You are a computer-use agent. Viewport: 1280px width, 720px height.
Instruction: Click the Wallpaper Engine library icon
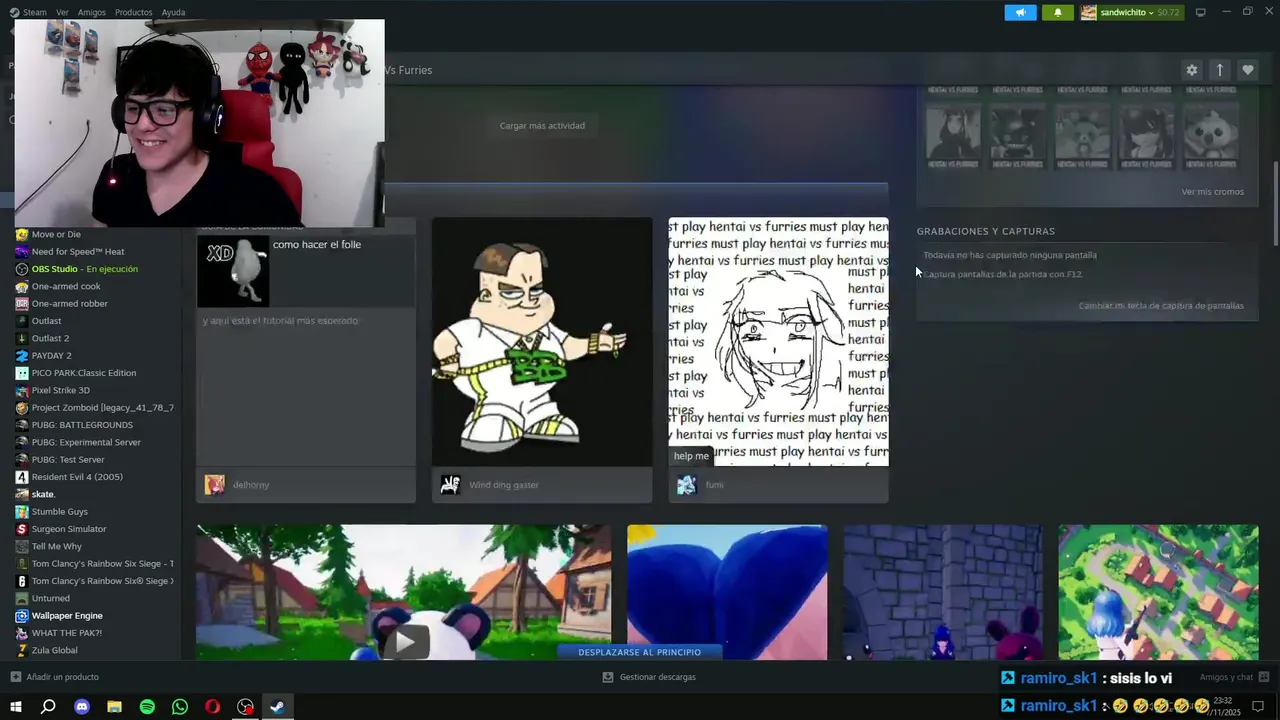(x=22, y=616)
